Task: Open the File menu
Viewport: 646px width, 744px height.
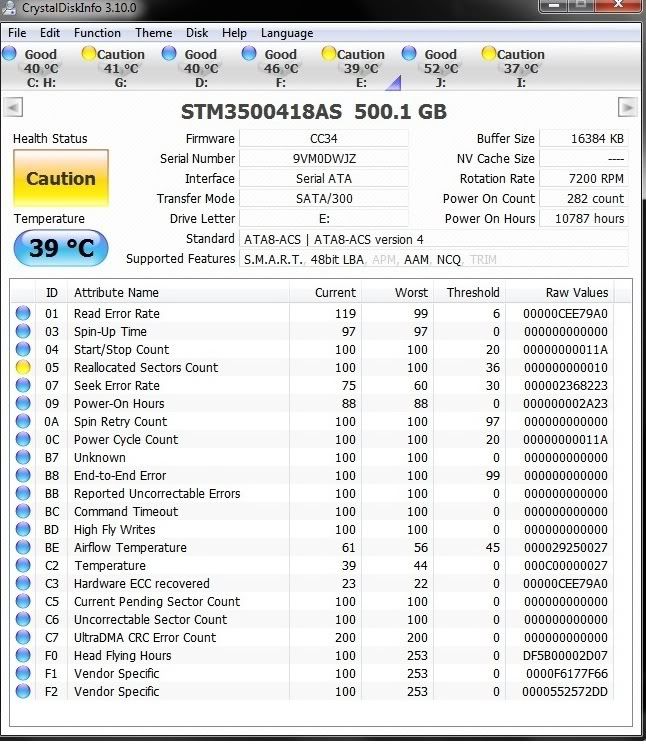Action: coord(17,33)
